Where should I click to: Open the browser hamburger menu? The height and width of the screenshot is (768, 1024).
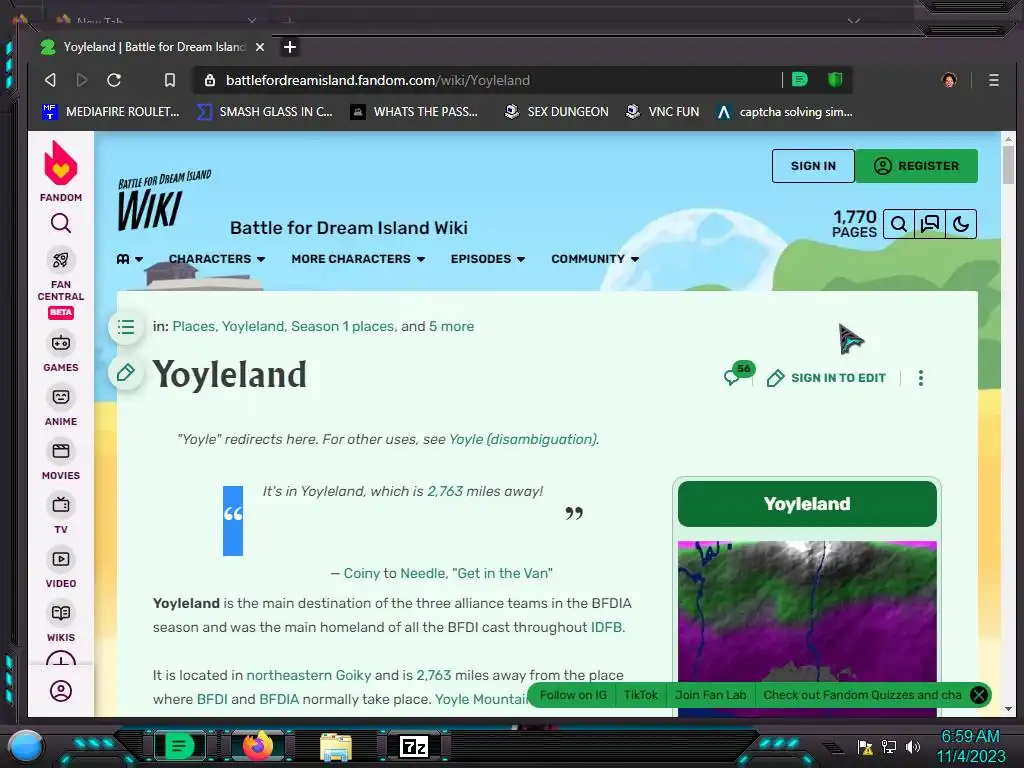(x=993, y=80)
